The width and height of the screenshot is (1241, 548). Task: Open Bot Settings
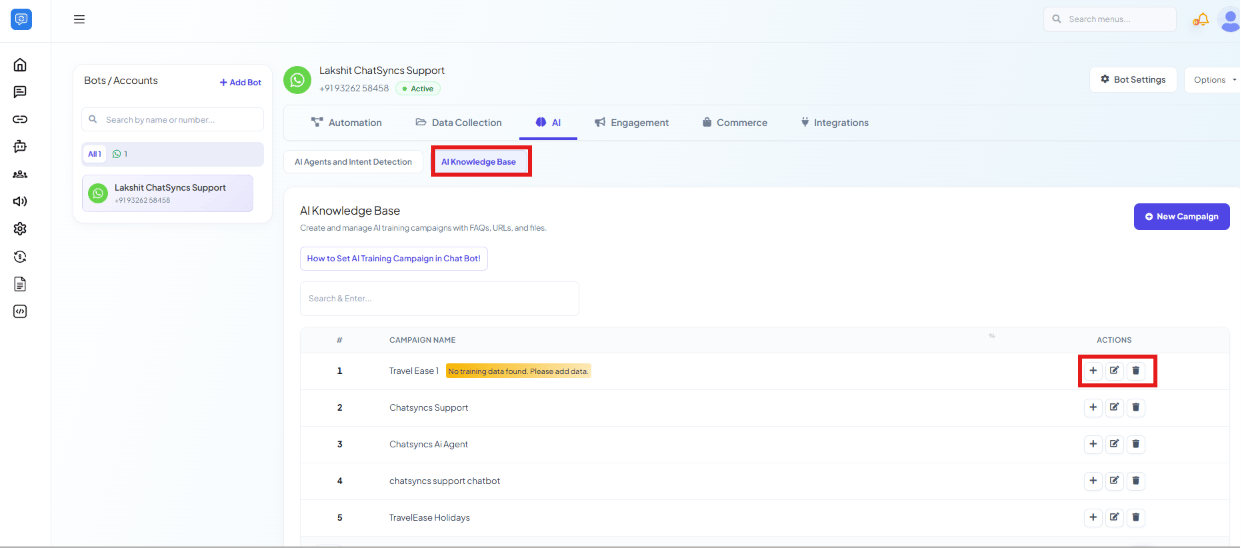[x=1133, y=80]
